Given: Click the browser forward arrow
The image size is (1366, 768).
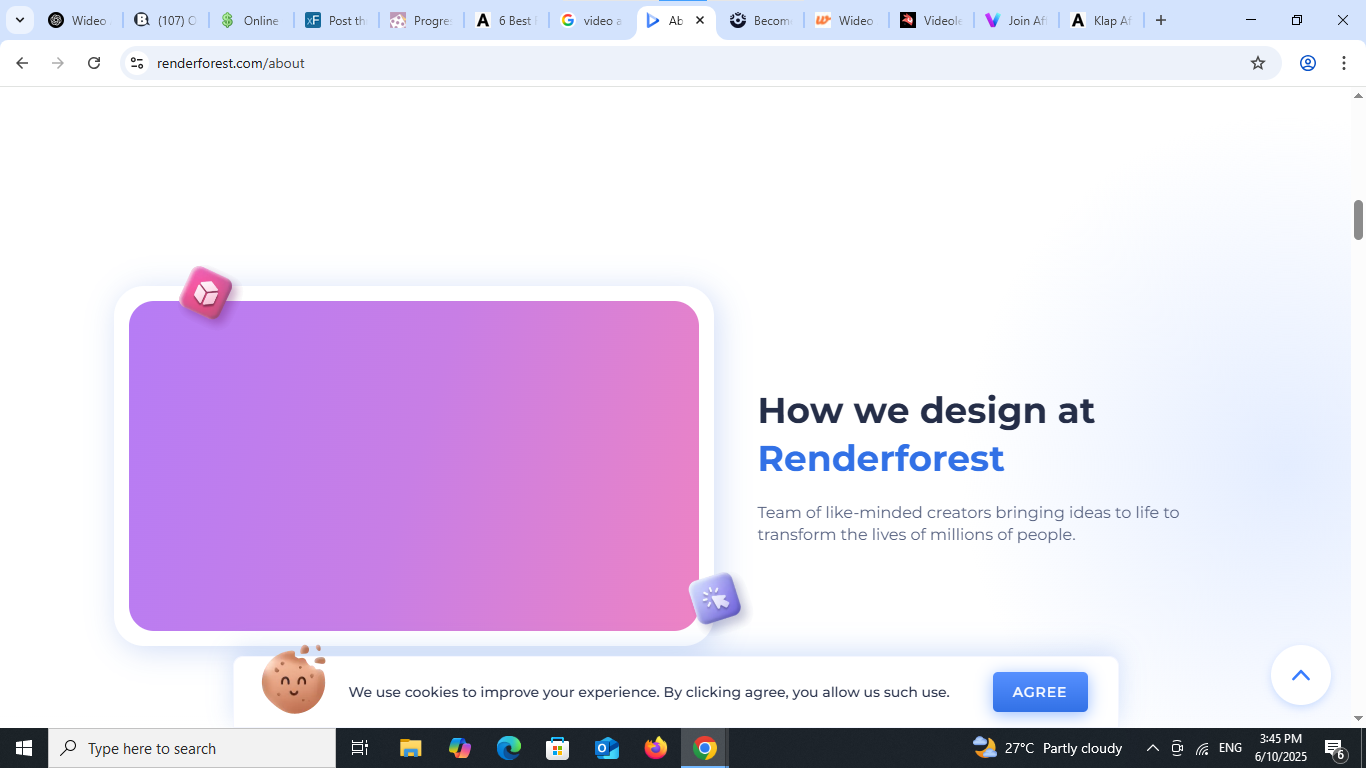Looking at the screenshot, I should (58, 63).
